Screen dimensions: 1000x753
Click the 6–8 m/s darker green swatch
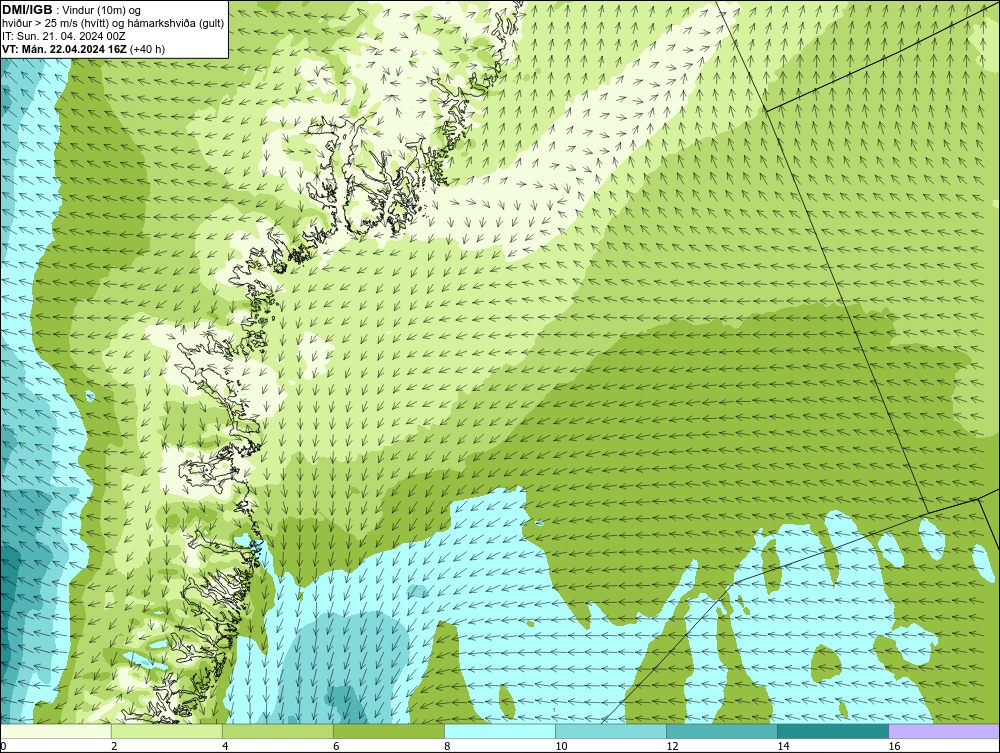point(388,731)
